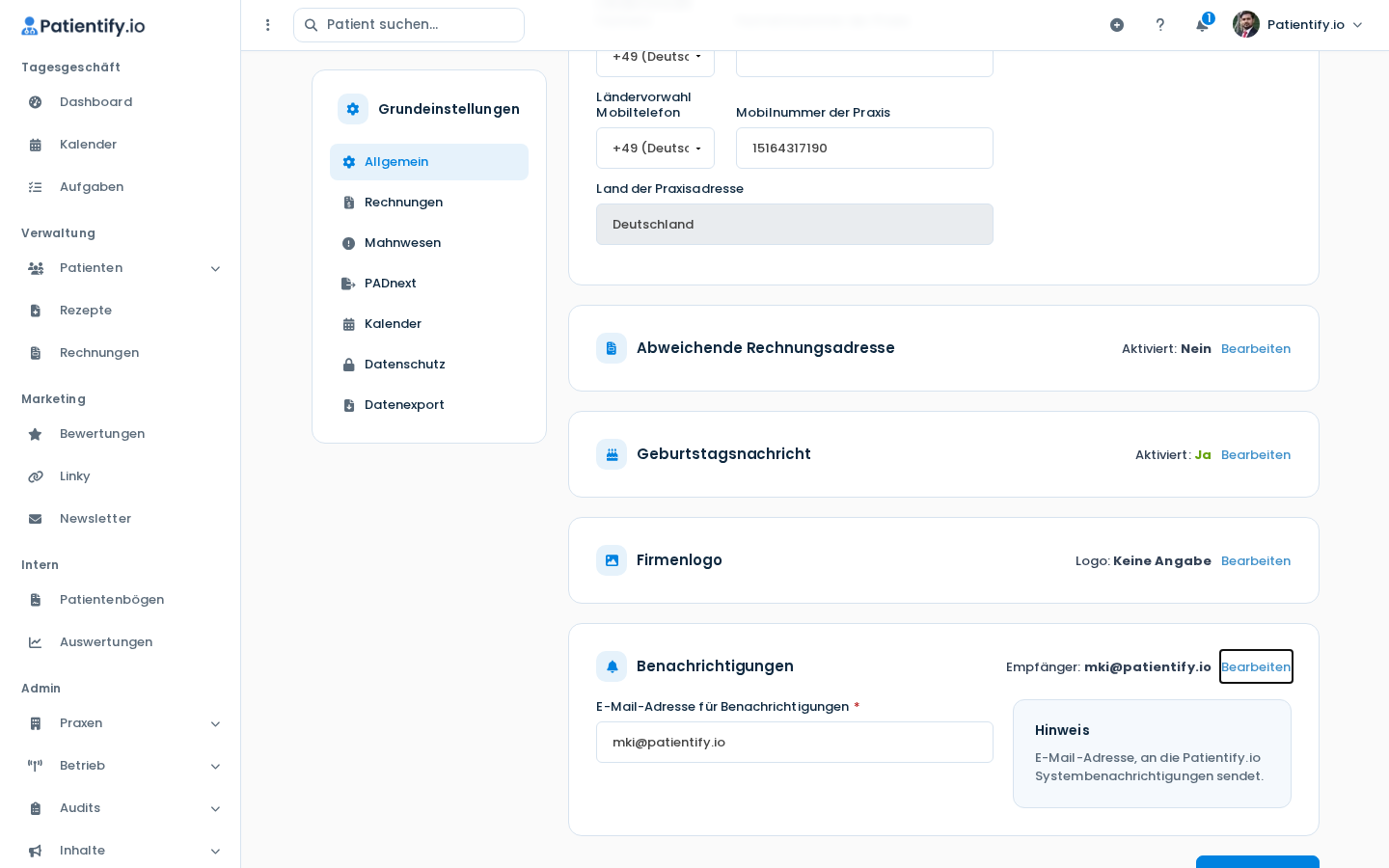Edit Geburtstagsnachricht via Bearbeiten link
Image resolution: width=1389 pixels, height=868 pixels.
(1256, 455)
